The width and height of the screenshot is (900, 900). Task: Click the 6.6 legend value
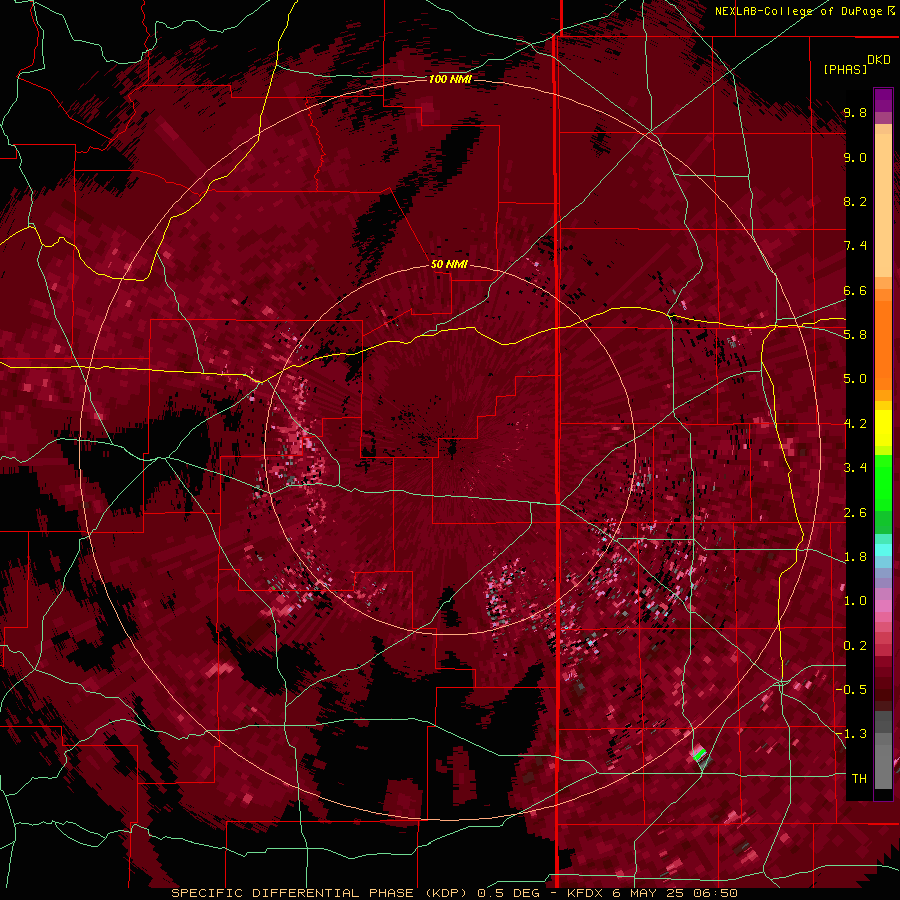pos(855,290)
